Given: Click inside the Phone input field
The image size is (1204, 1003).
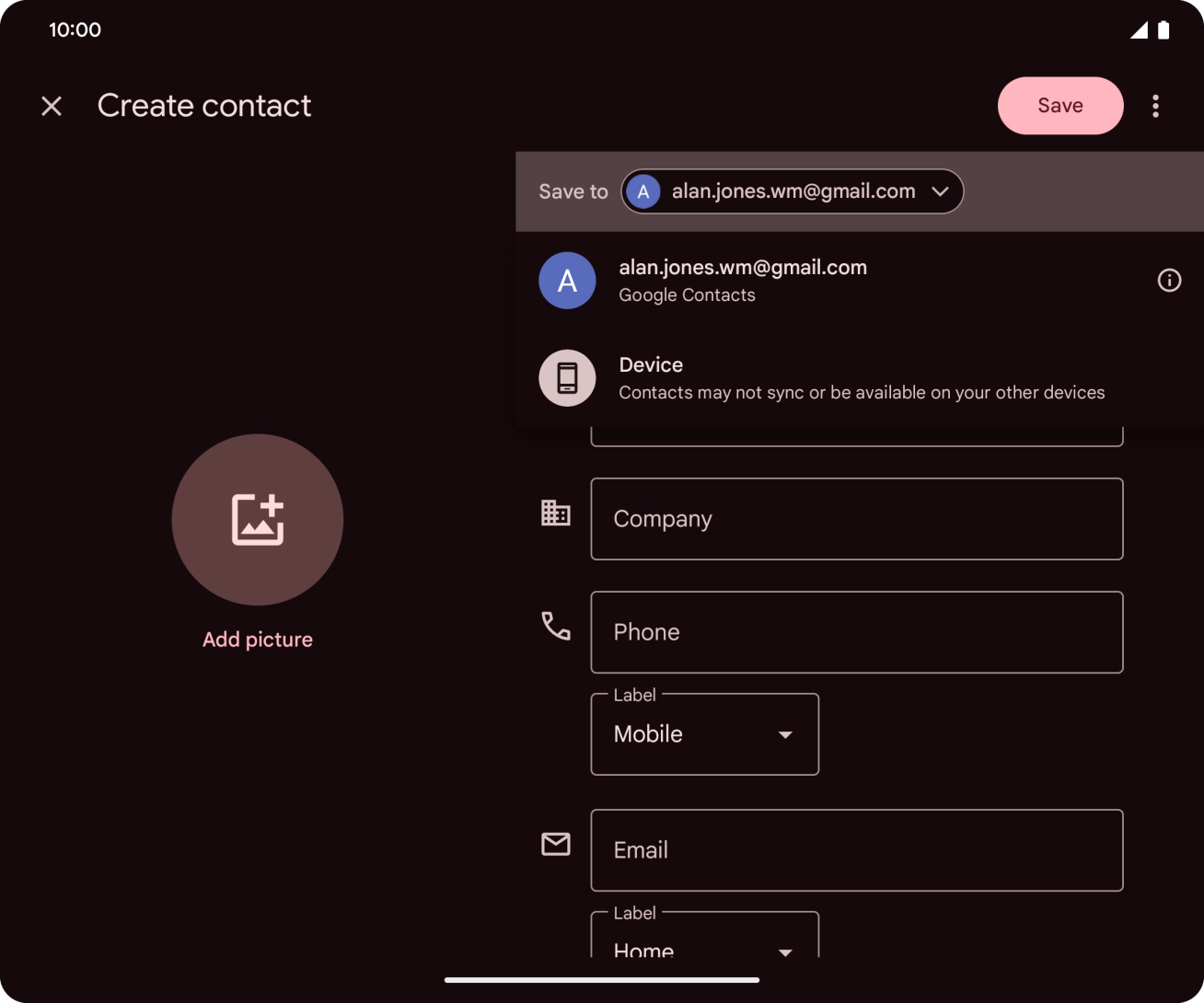Looking at the screenshot, I should (x=856, y=632).
